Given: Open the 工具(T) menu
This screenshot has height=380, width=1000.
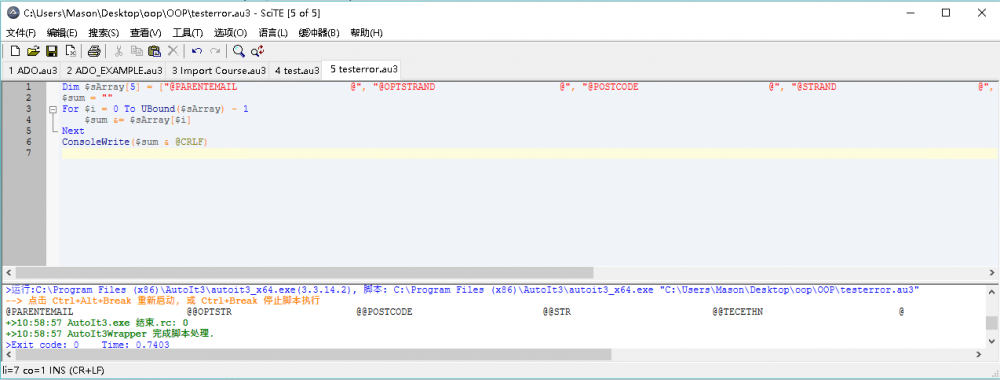Looking at the screenshot, I should click(x=188, y=33).
